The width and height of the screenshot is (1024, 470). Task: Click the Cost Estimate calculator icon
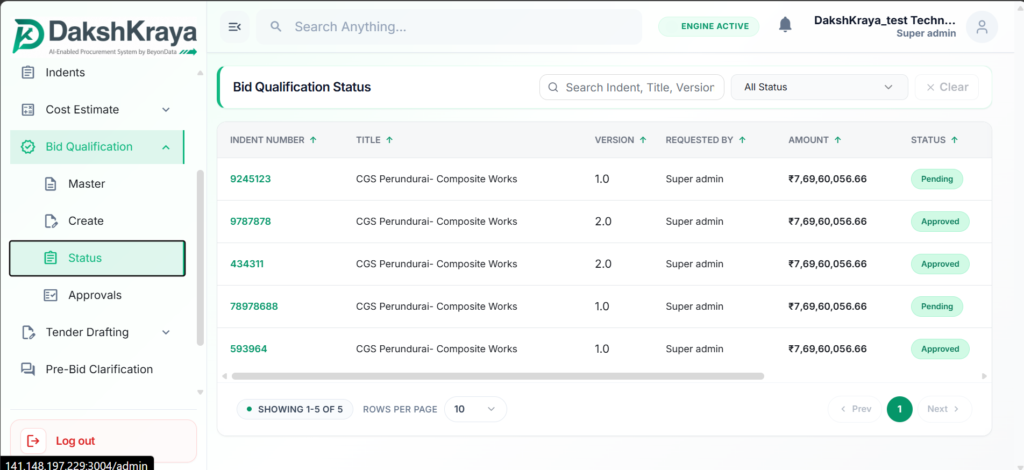(x=27, y=110)
